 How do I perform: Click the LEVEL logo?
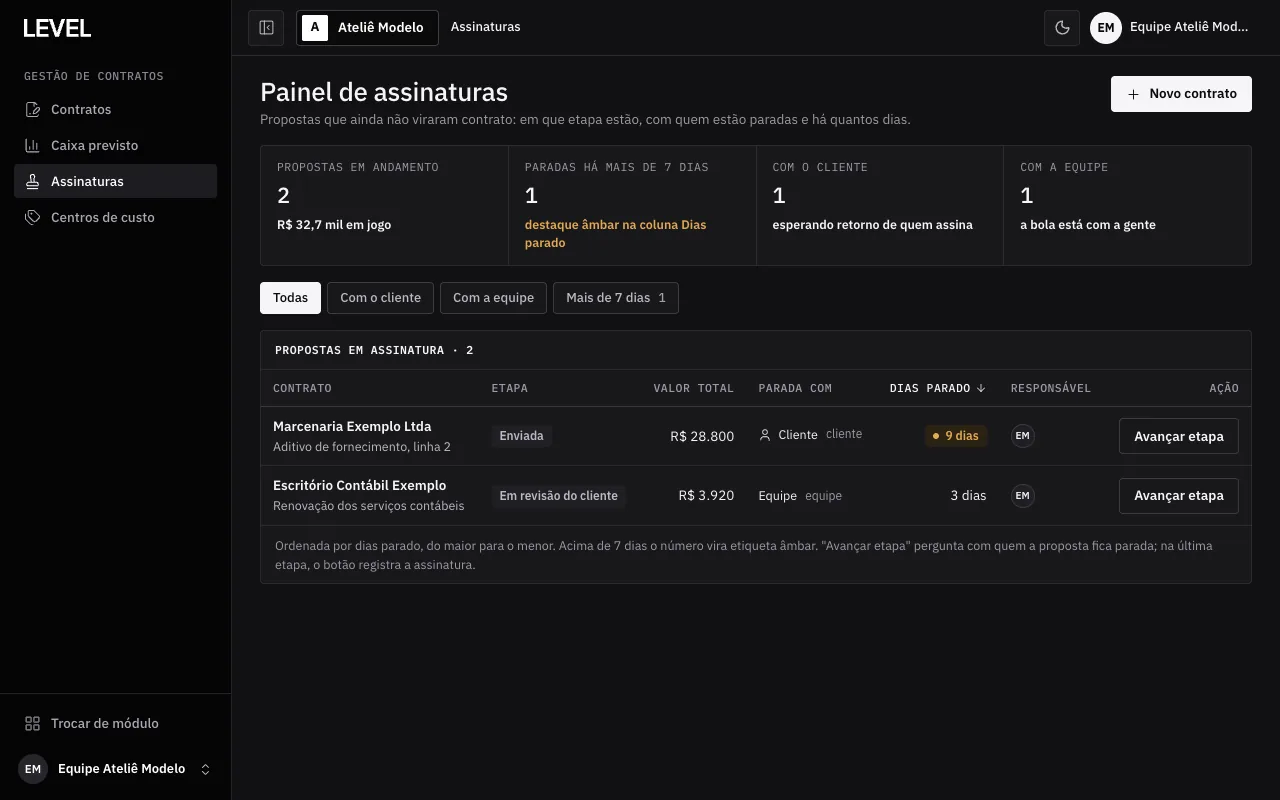pos(57,28)
